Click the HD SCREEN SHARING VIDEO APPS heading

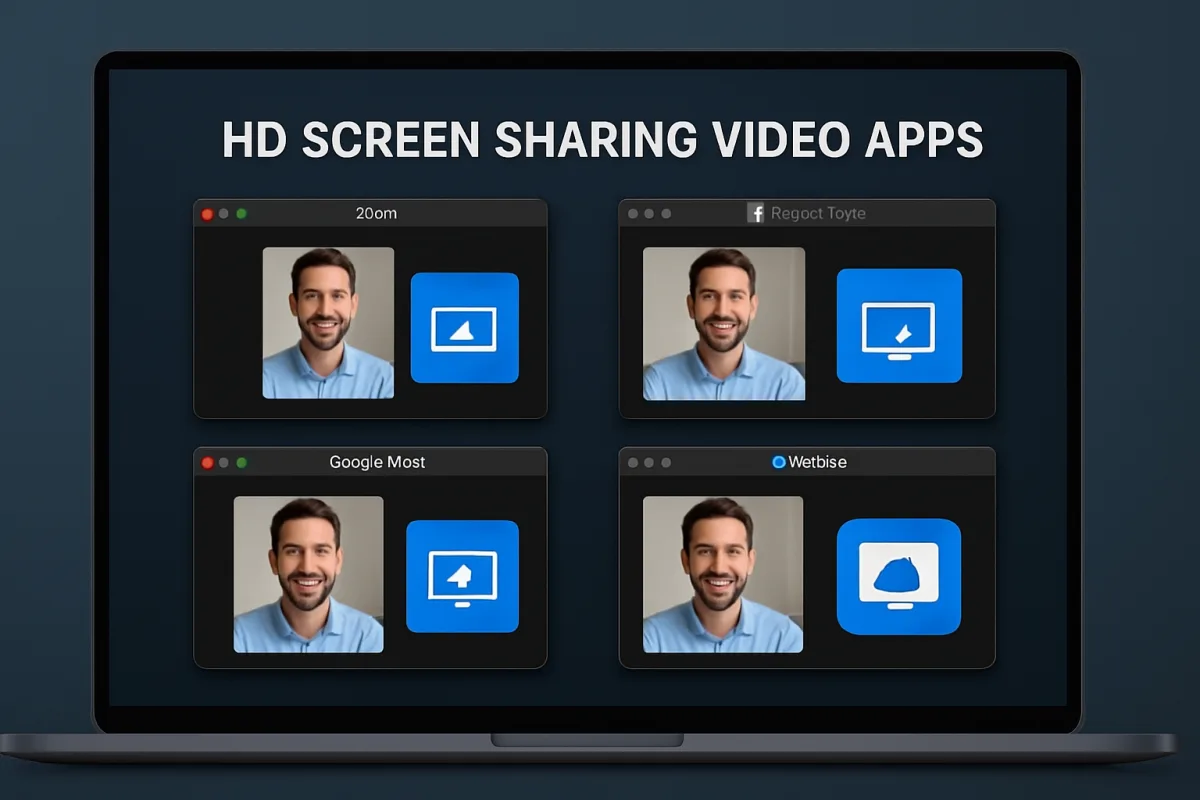click(603, 140)
